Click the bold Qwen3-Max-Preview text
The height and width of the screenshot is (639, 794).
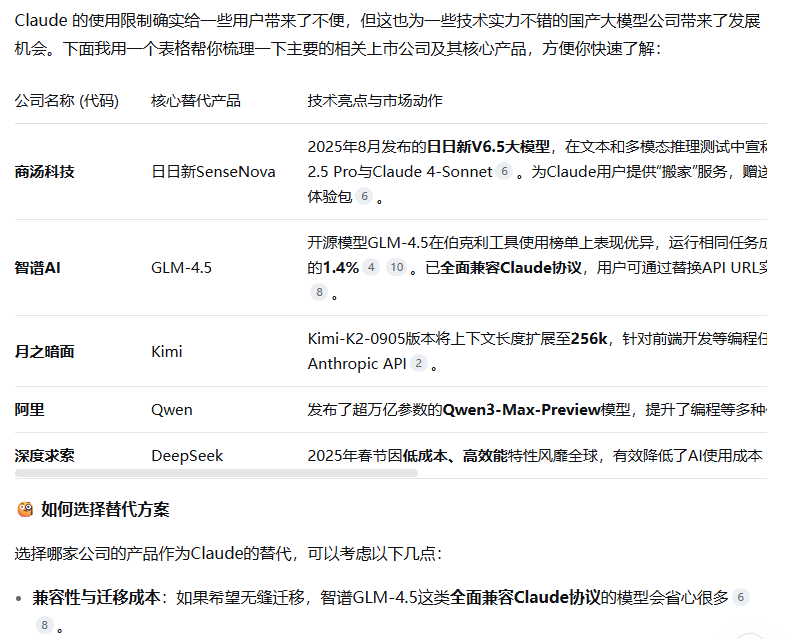coord(522,410)
